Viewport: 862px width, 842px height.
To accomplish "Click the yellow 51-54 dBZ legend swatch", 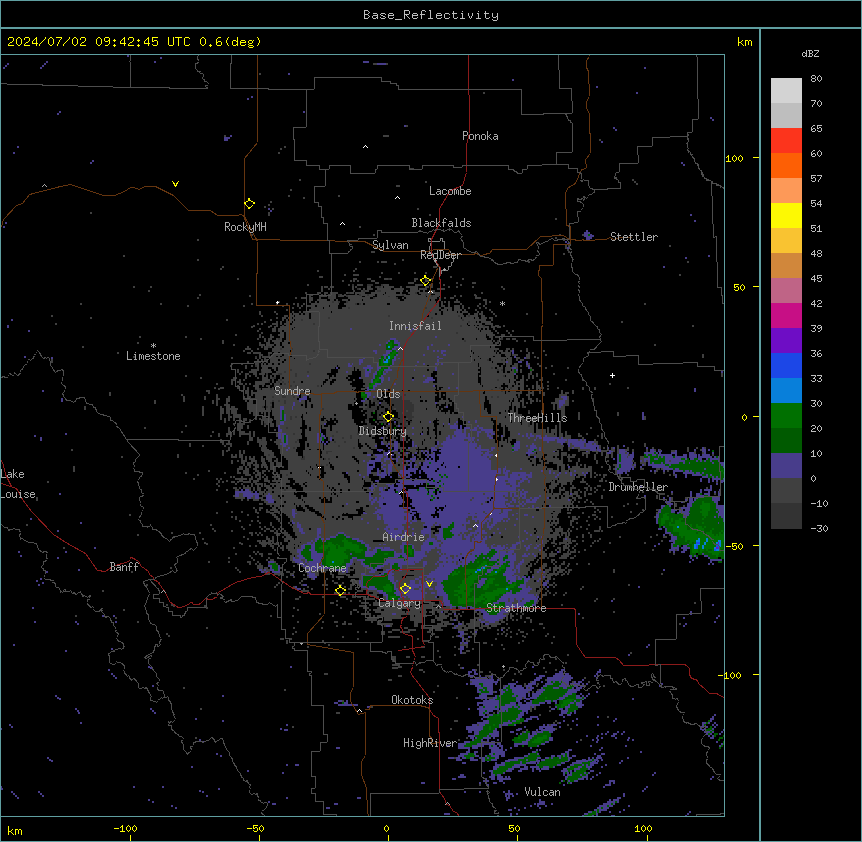I will 786,215.
